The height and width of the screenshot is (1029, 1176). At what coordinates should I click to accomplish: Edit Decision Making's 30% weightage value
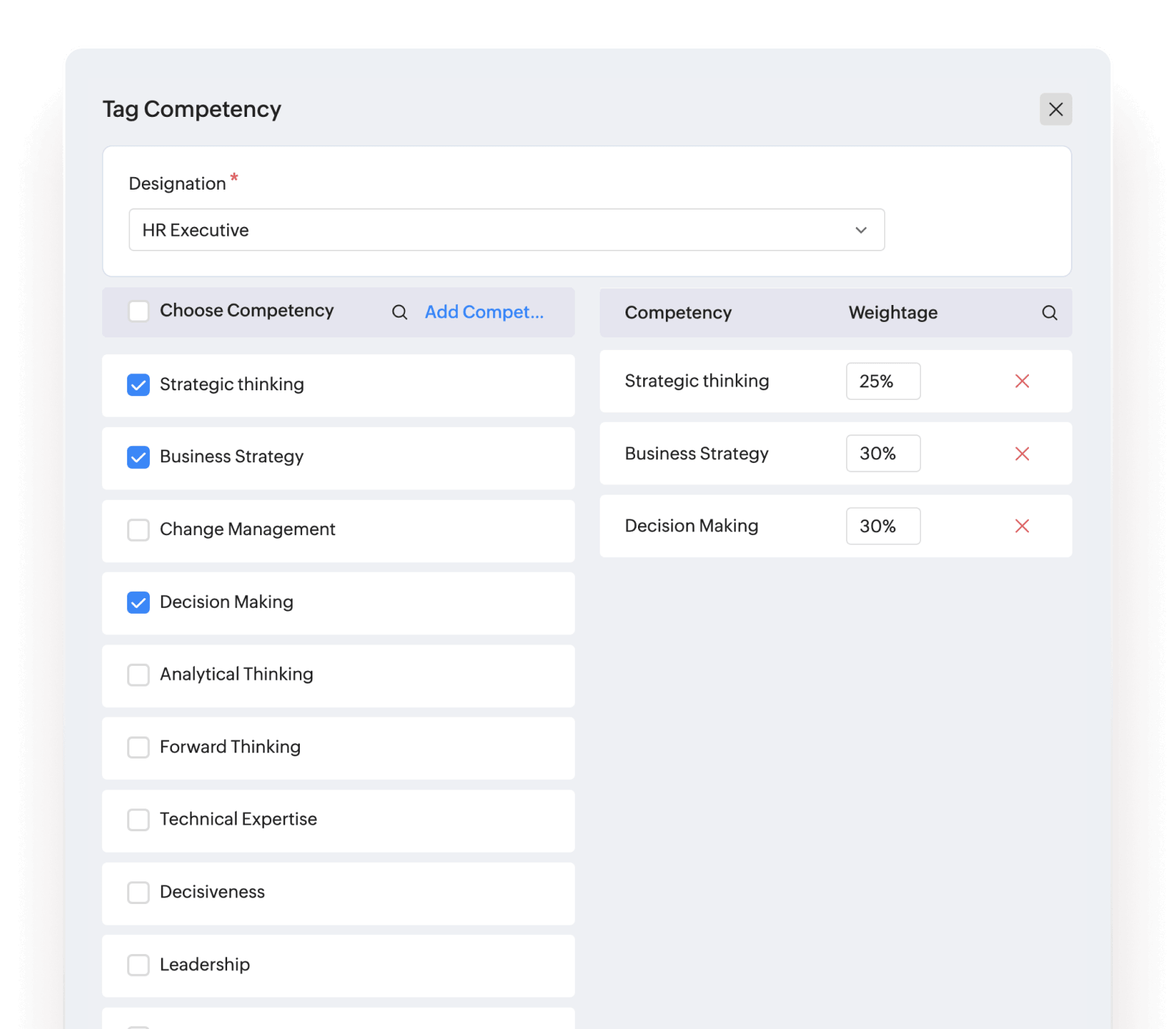click(883, 526)
